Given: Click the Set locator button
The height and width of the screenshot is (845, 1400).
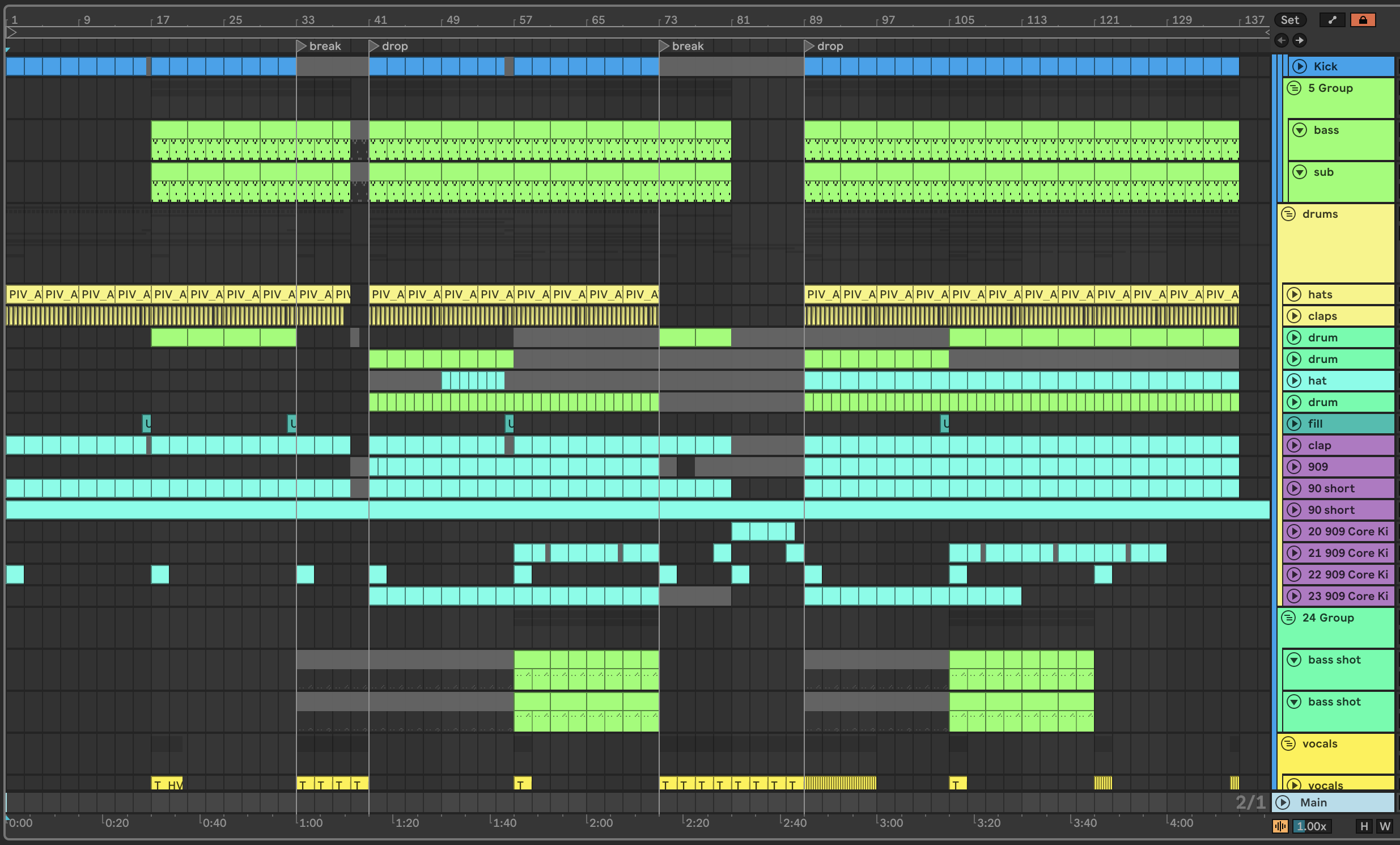Looking at the screenshot, I should pyautogui.click(x=1290, y=20).
